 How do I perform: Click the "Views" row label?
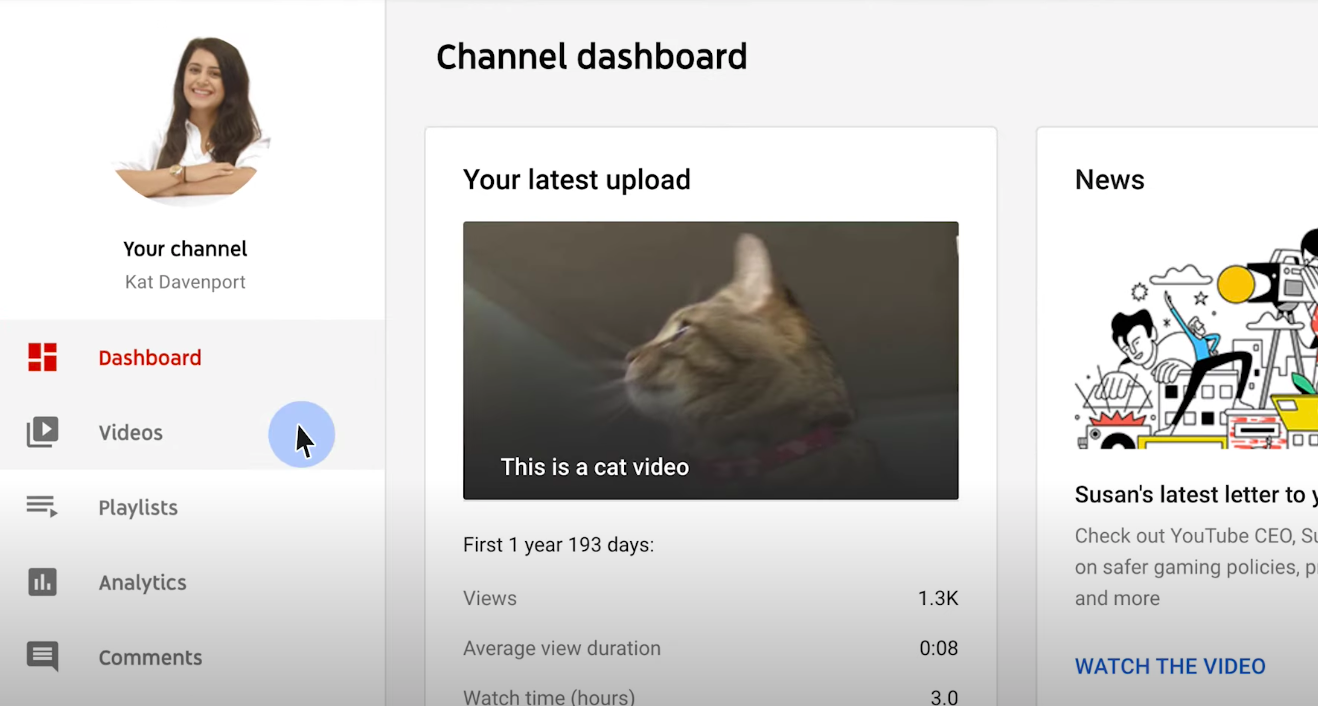tap(490, 598)
